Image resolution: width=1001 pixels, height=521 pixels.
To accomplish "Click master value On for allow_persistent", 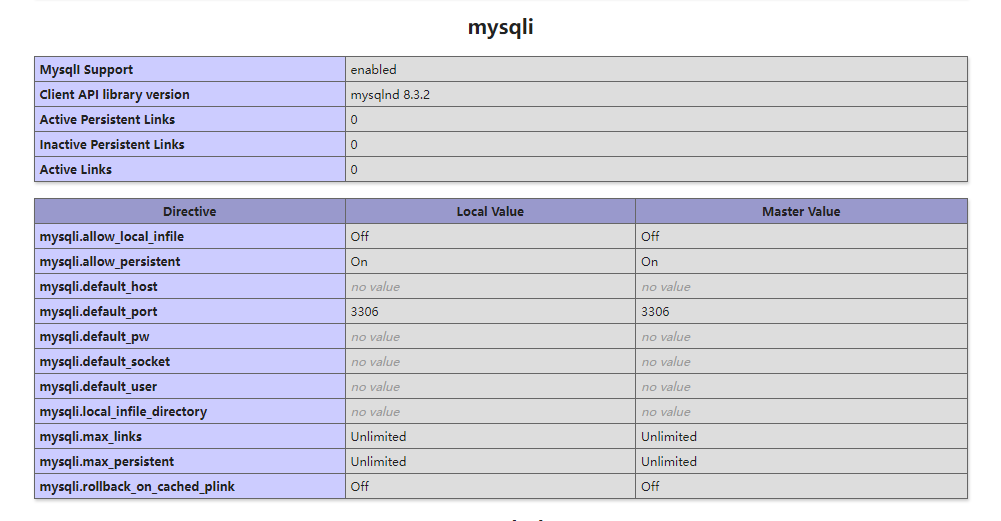I will click(x=650, y=261).
